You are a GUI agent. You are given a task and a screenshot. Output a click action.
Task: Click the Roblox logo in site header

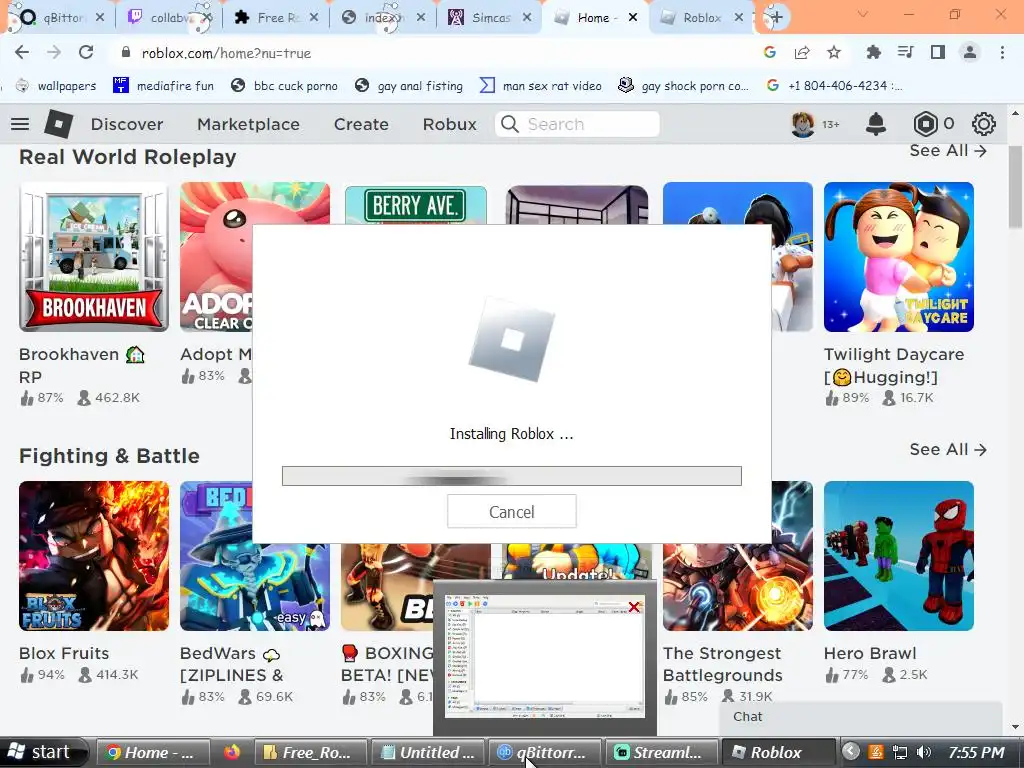(x=59, y=124)
